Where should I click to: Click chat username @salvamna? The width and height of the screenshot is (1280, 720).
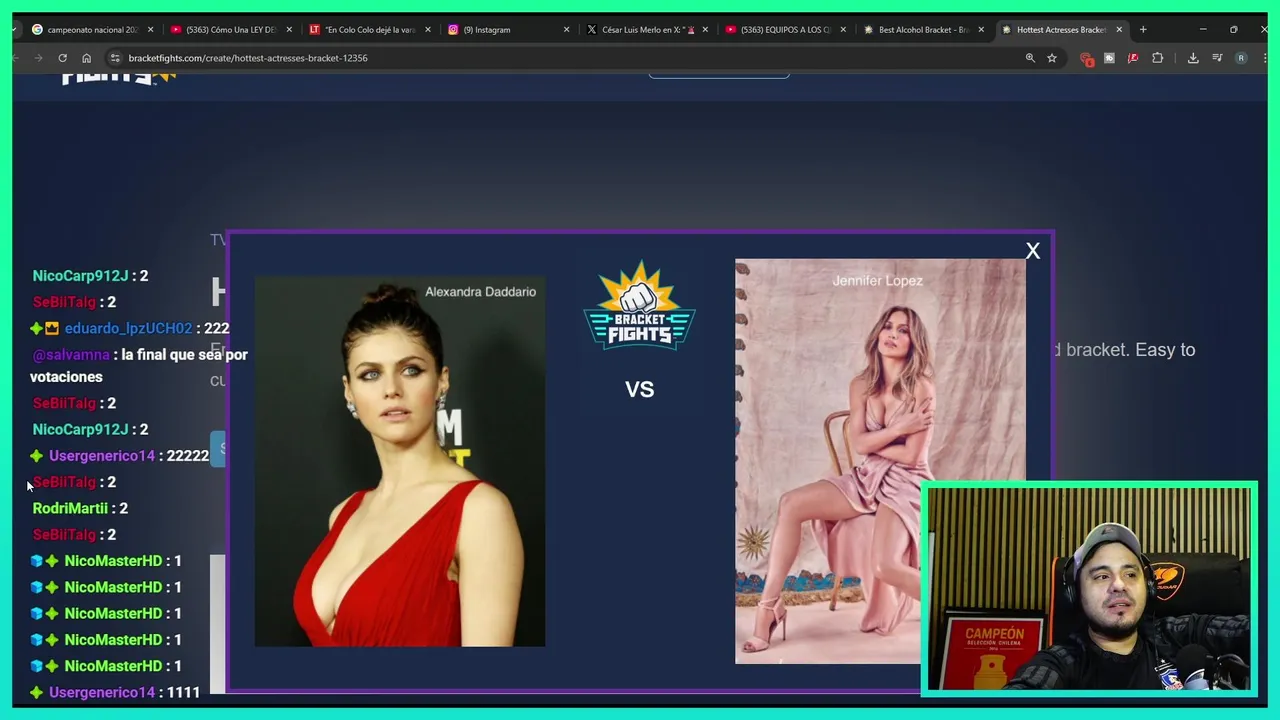click(x=71, y=355)
